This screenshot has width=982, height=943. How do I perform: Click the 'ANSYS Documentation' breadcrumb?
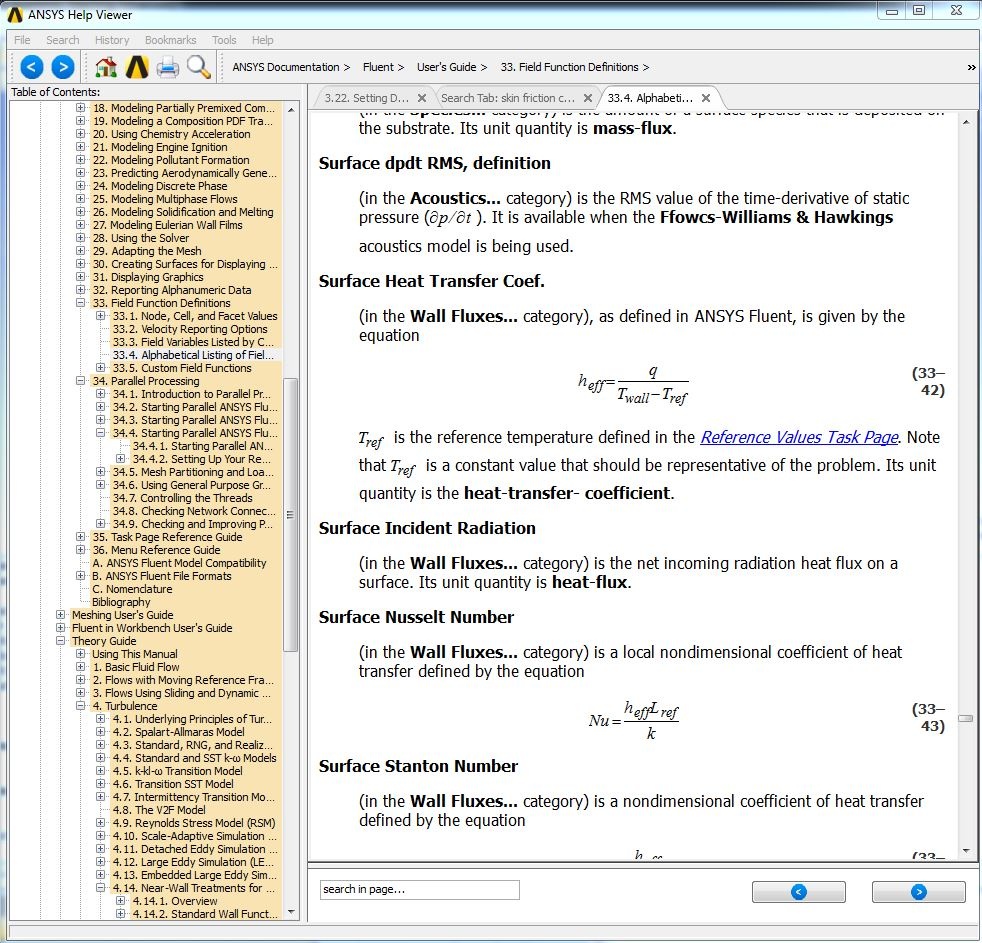[x=286, y=67]
